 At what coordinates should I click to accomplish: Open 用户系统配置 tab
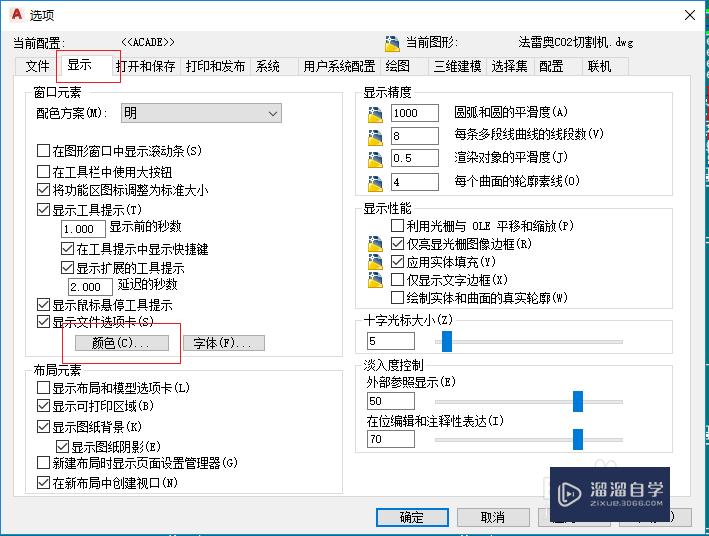(339, 66)
